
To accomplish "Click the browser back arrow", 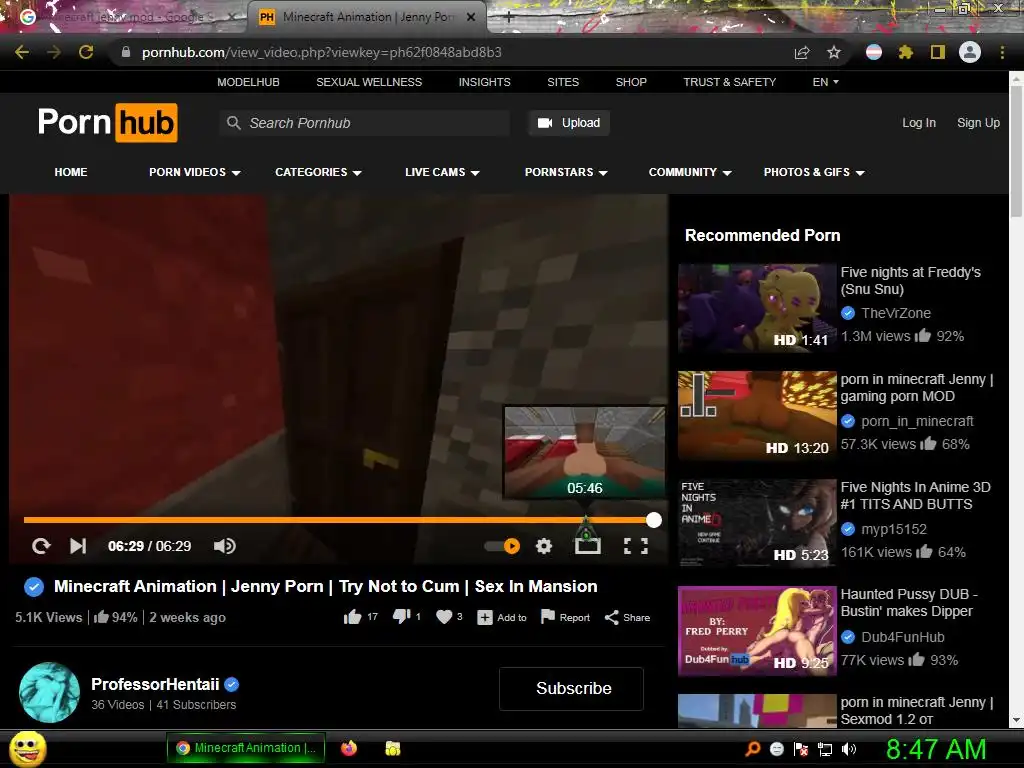I will tap(22, 52).
